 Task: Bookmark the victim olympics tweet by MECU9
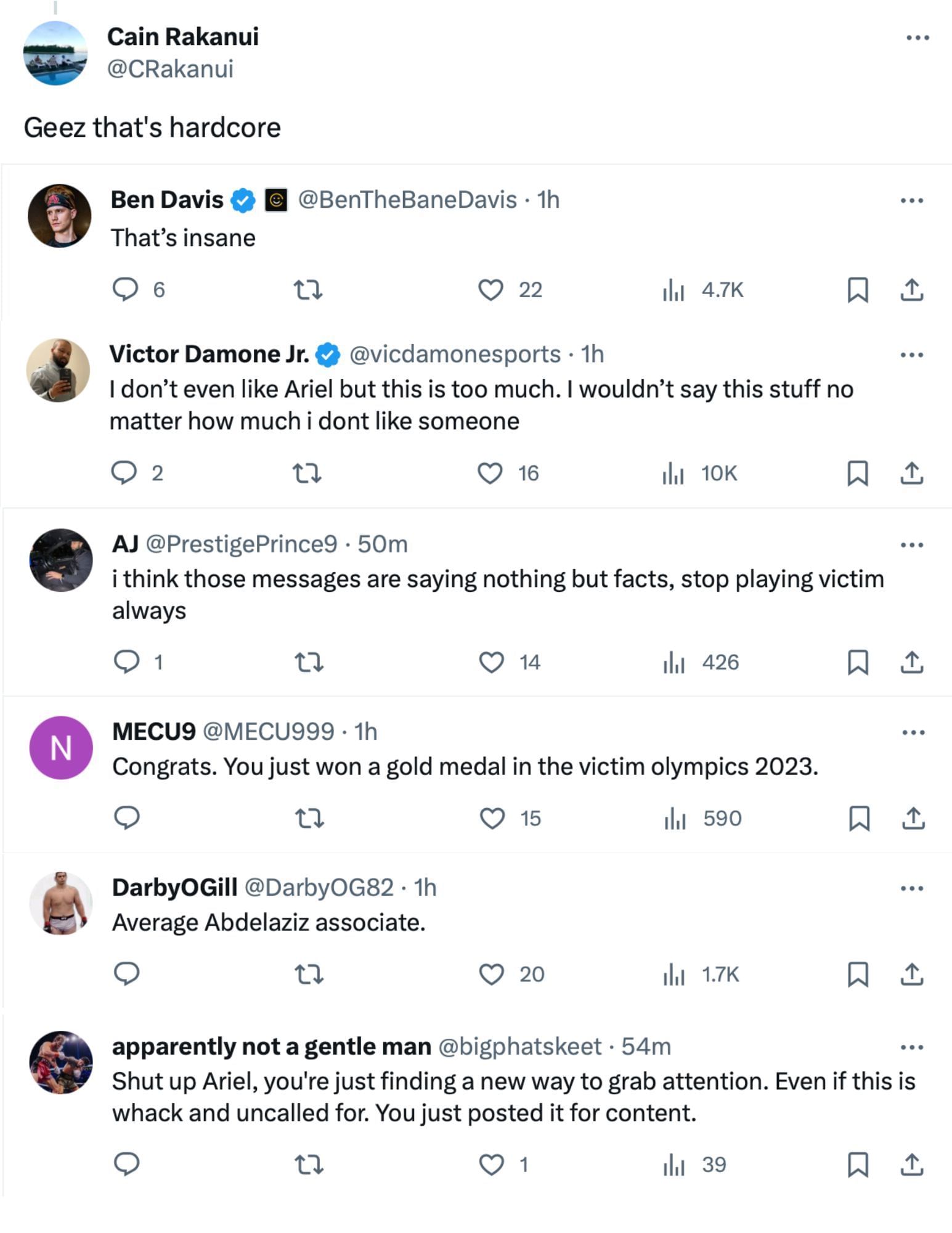point(859,819)
